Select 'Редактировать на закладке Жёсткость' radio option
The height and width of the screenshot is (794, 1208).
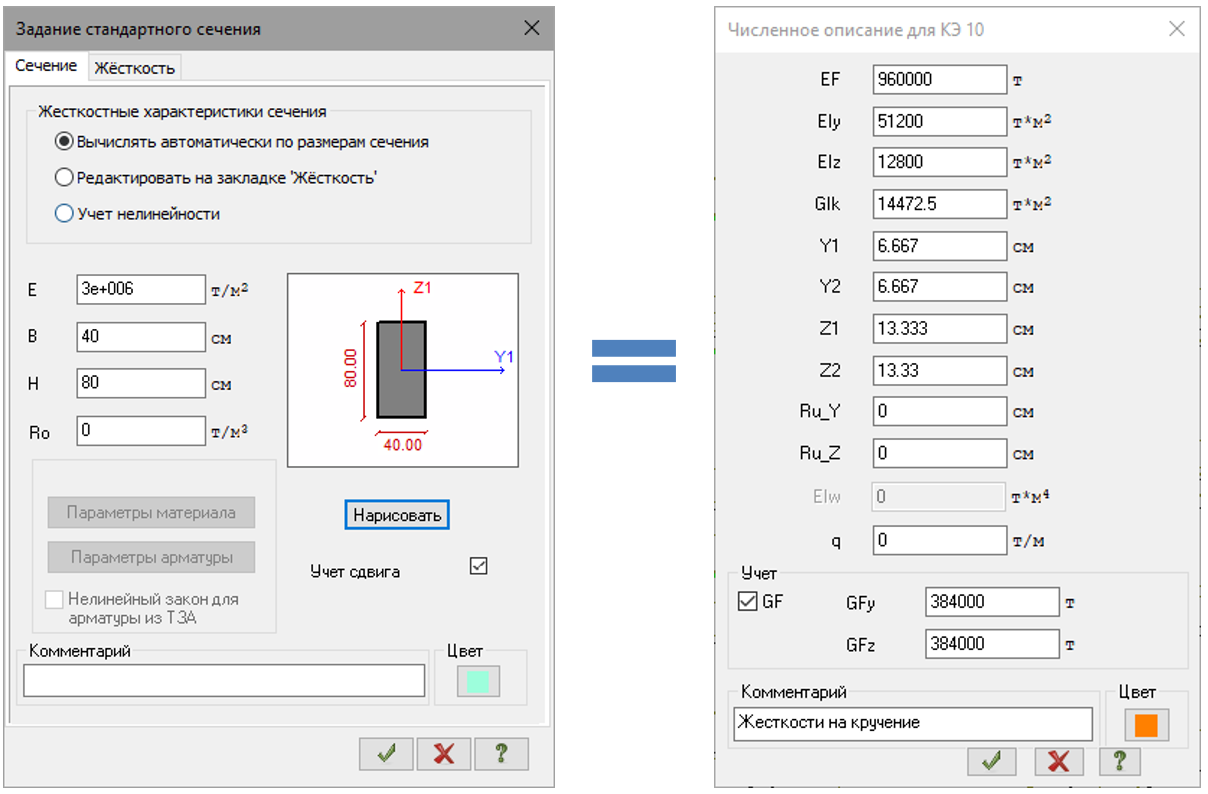(x=64, y=178)
